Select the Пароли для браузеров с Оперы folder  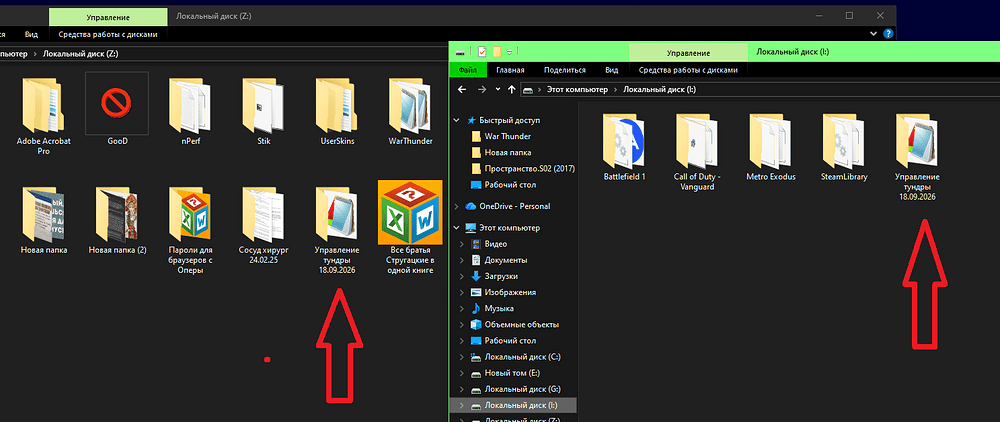[x=190, y=229]
